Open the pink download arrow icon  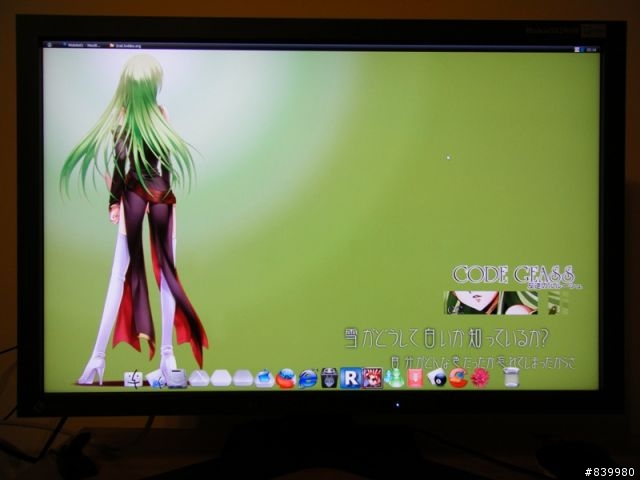pyautogui.click(x=415, y=378)
